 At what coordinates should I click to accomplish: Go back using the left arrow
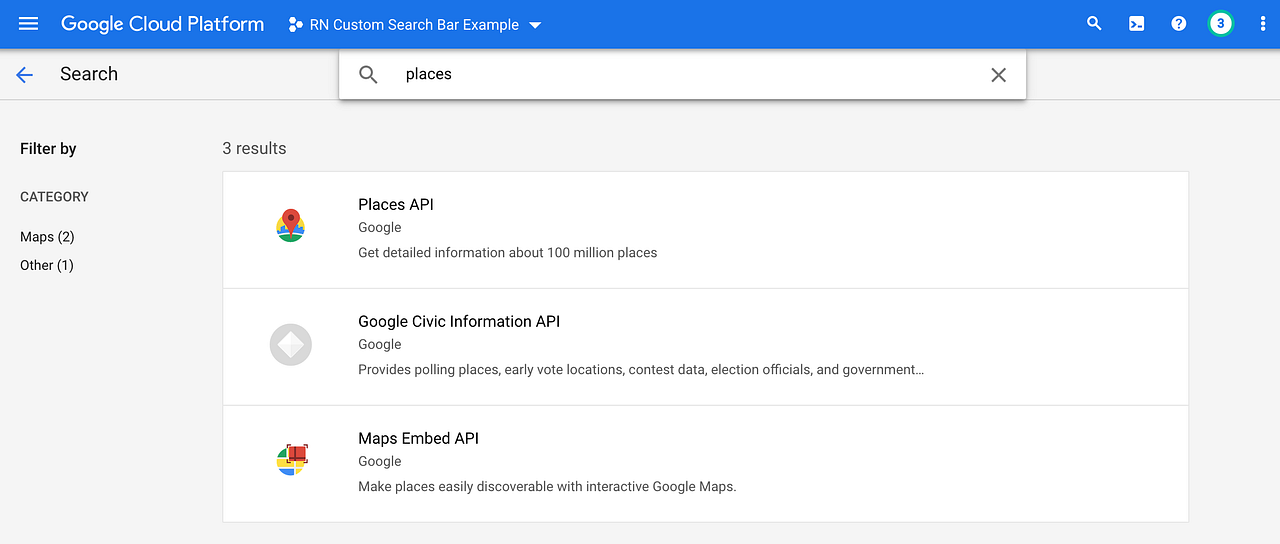(x=25, y=74)
